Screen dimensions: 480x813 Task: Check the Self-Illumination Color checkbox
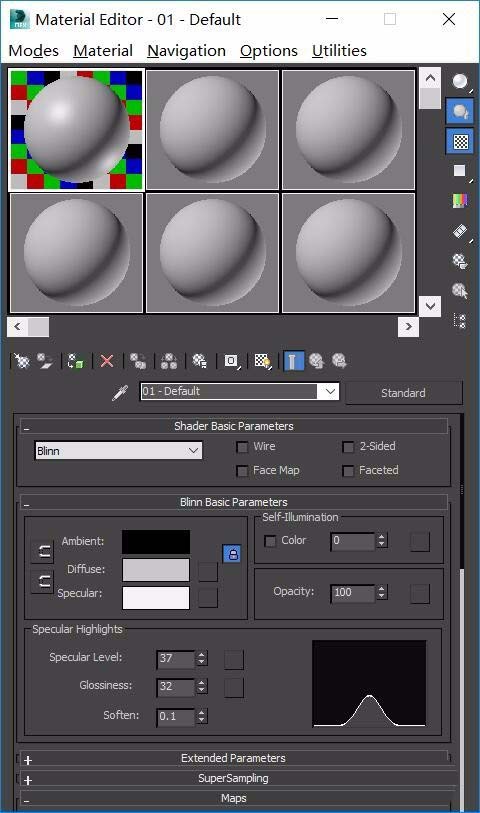point(270,541)
